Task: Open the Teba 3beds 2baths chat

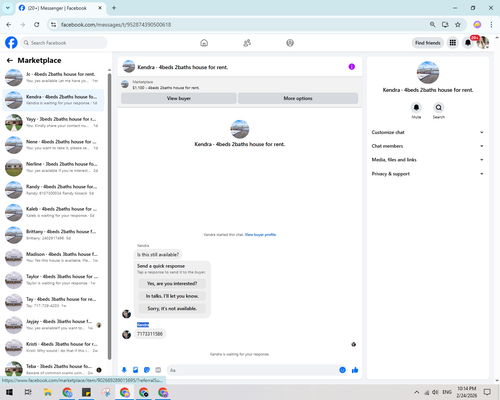Action: pyautogui.click(x=53, y=369)
